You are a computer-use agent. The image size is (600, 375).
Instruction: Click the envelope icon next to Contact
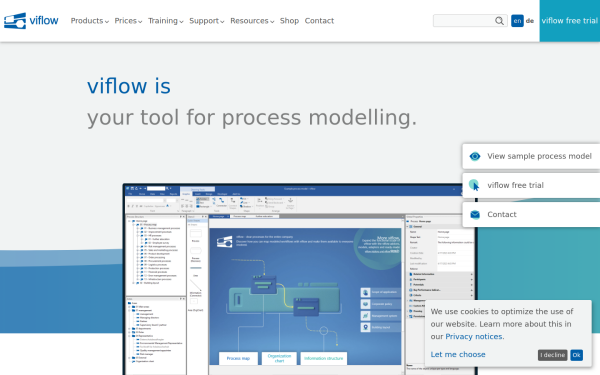[x=475, y=215]
